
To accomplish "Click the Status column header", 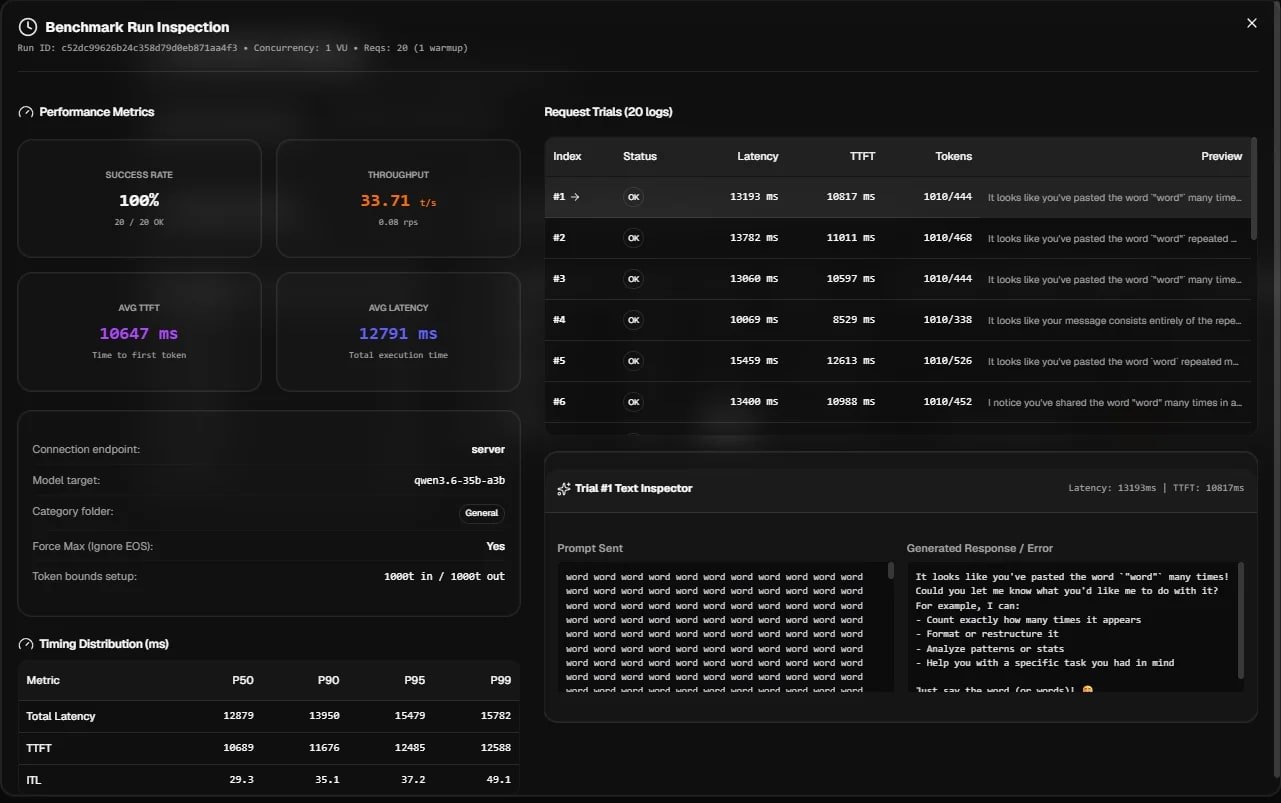I will [x=640, y=156].
